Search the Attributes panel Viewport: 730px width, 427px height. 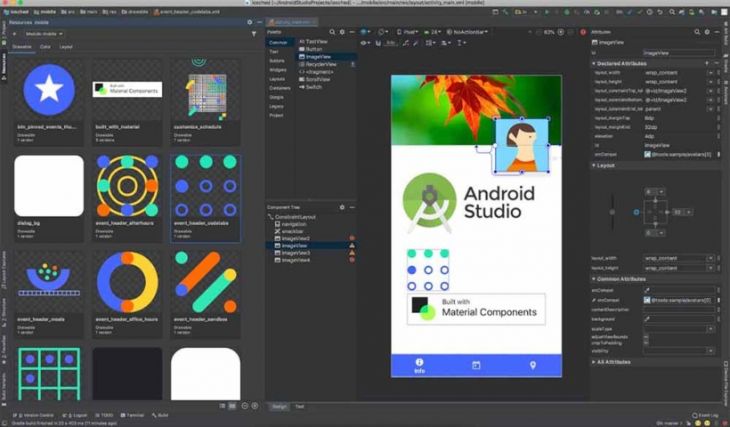(697, 32)
